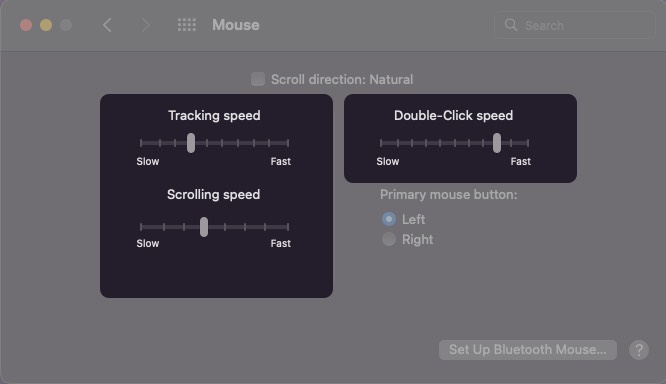Screen dimensions: 666x384
Task: Select Right as primary mouse button
Action: click(389, 239)
